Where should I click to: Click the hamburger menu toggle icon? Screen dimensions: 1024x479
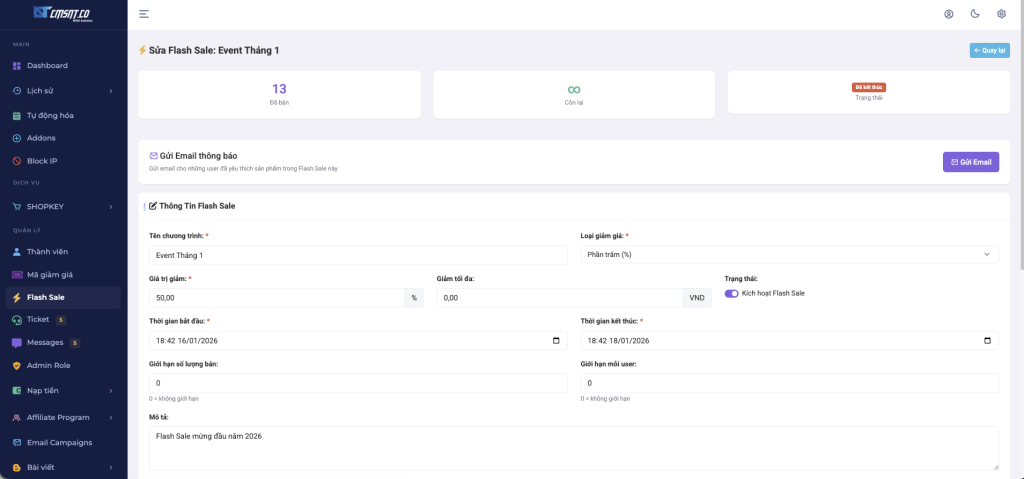[144, 14]
